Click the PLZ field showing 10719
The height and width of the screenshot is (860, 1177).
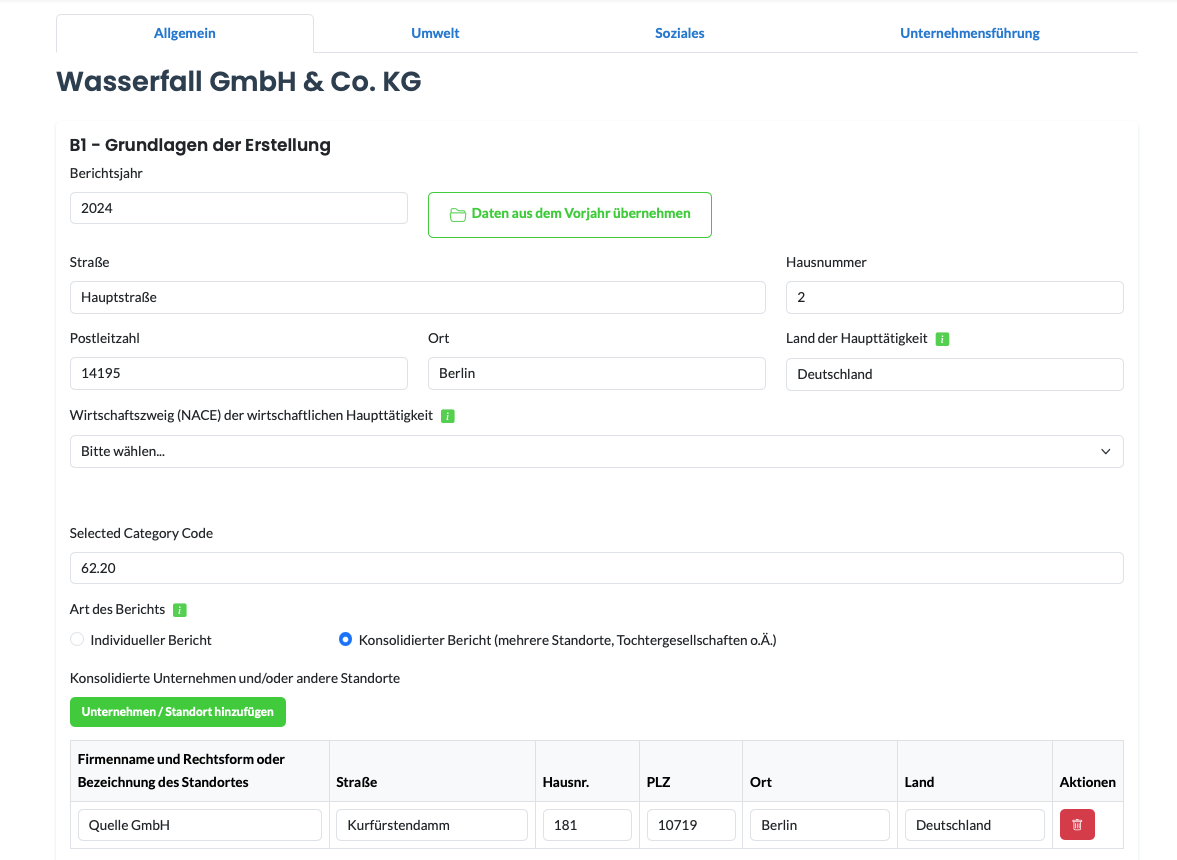point(691,825)
